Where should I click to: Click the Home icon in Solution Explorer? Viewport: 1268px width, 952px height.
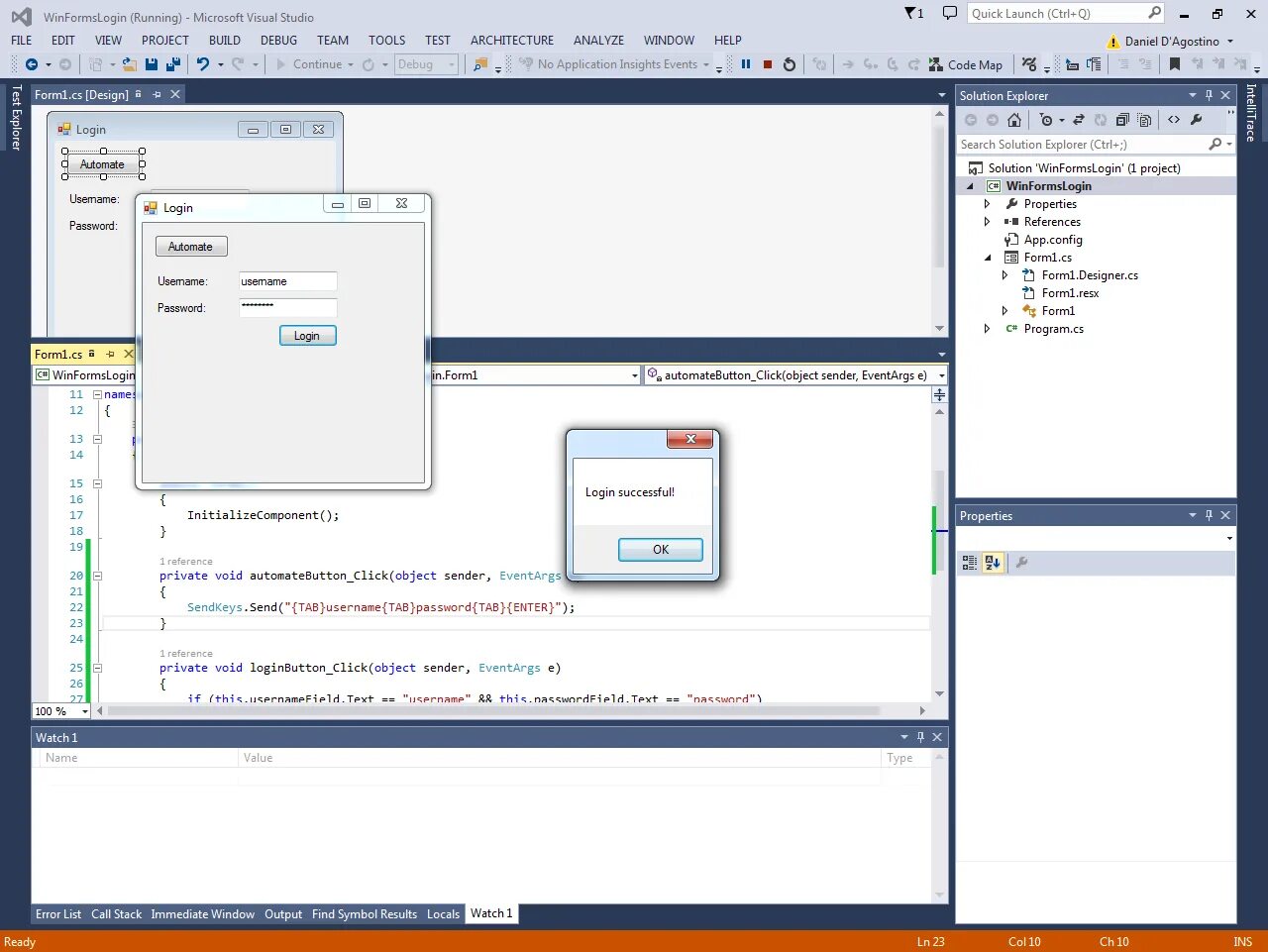click(x=1014, y=120)
